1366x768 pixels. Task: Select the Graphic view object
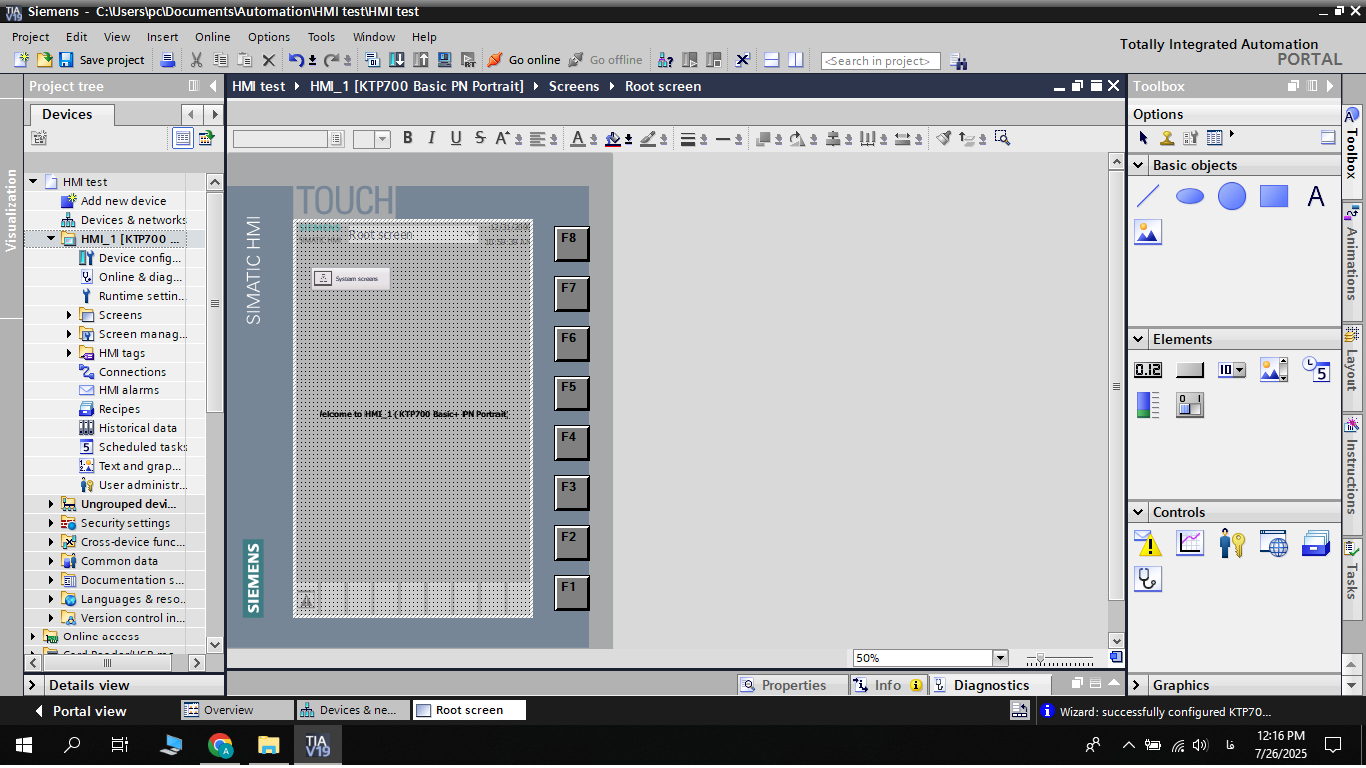click(x=1148, y=233)
